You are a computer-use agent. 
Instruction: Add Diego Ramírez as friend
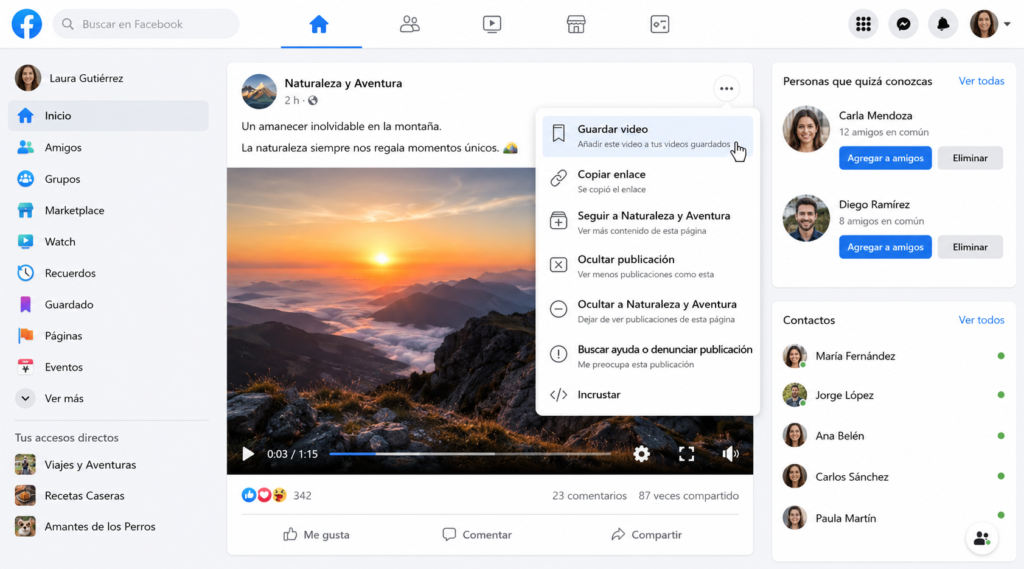click(x=885, y=247)
